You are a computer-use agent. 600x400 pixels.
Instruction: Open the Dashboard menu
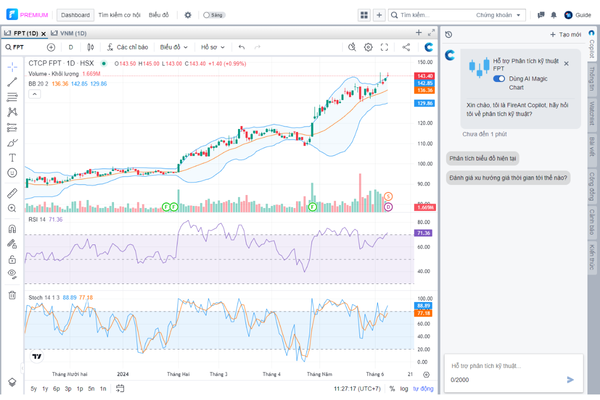75,15
